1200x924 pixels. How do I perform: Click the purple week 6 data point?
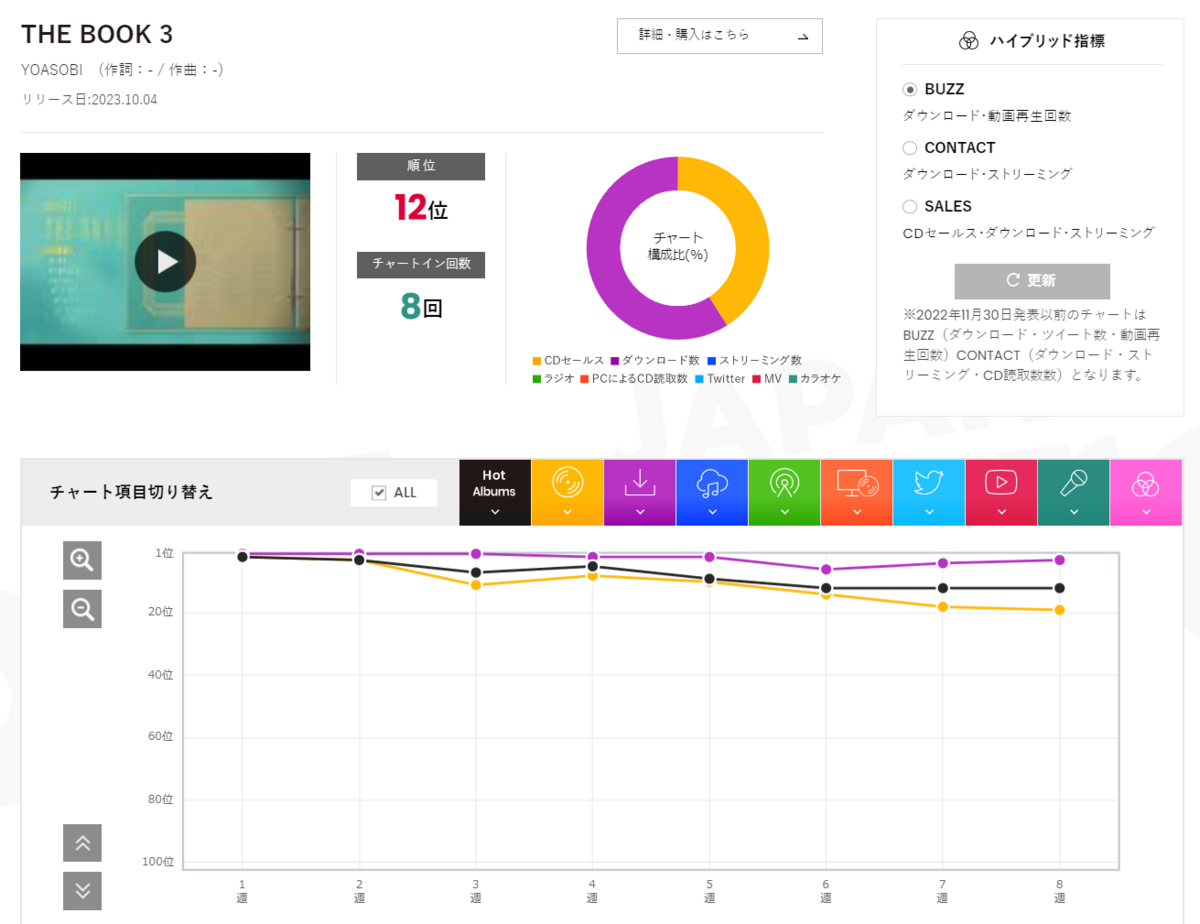[826, 569]
